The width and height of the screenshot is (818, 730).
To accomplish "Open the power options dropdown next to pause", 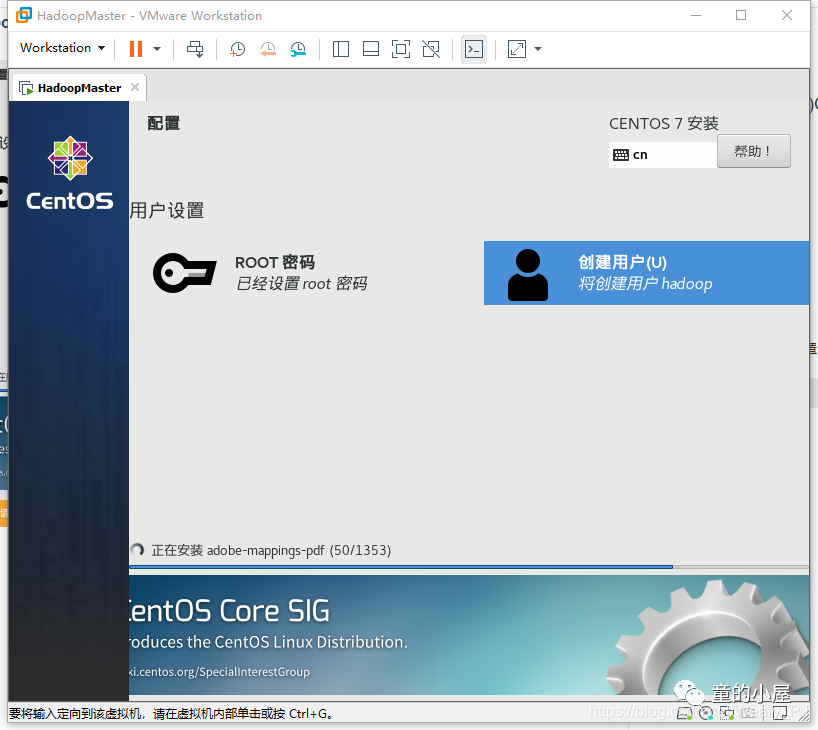I will pos(157,49).
